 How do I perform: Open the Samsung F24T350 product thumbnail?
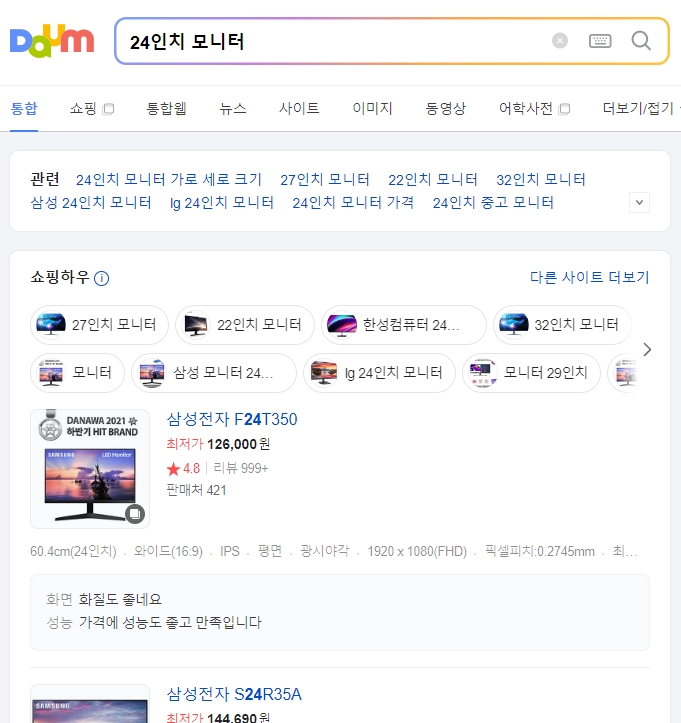[x=90, y=468]
